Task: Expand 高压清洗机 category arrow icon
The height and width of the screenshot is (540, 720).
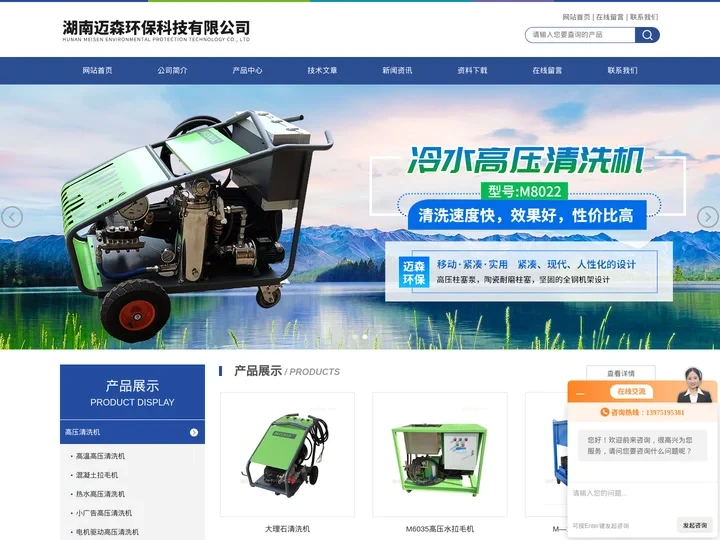Action: [194, 432]
